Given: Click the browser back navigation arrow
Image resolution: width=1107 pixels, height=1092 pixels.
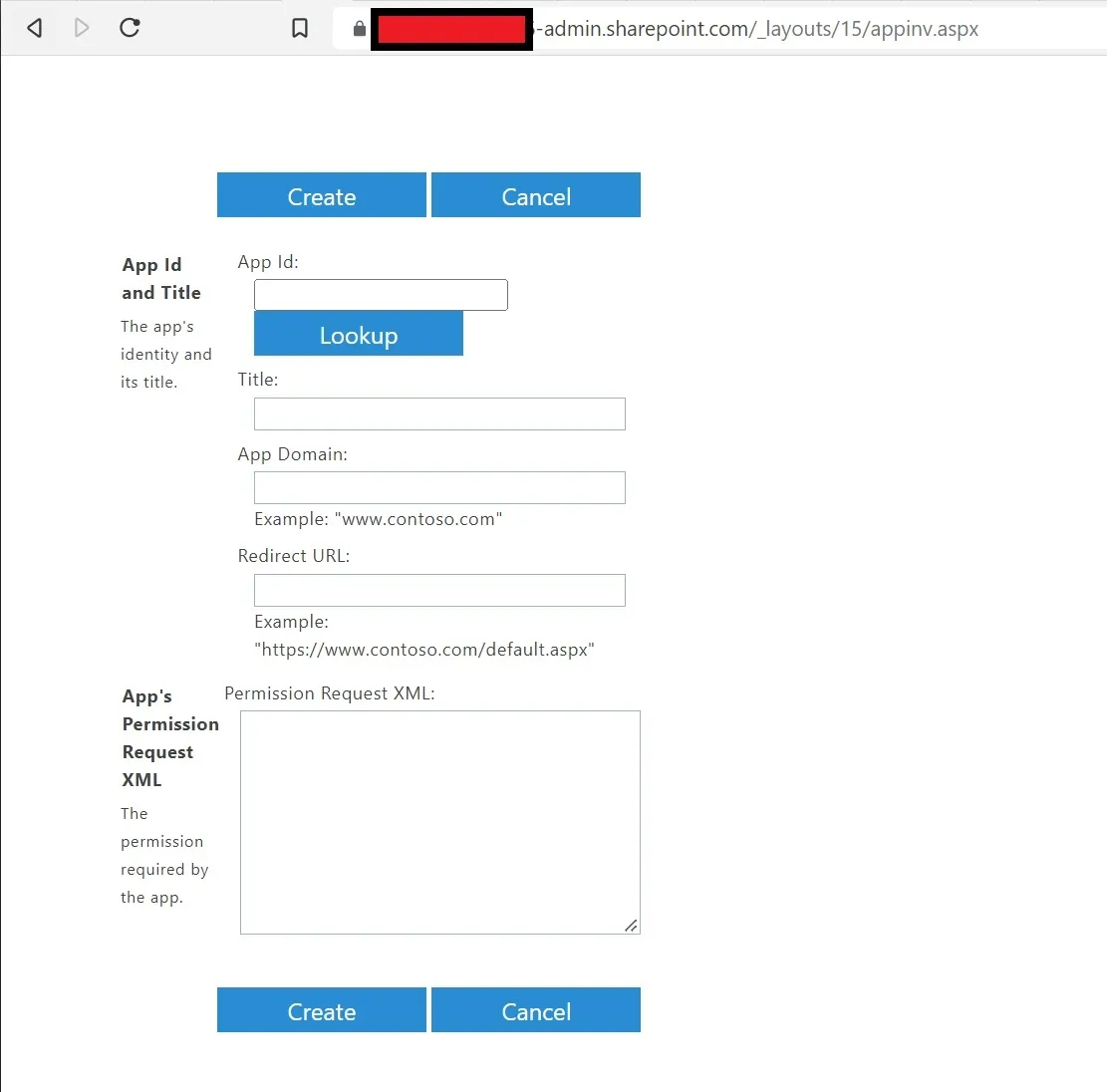Looking at the screenshot, I should 34,27.
